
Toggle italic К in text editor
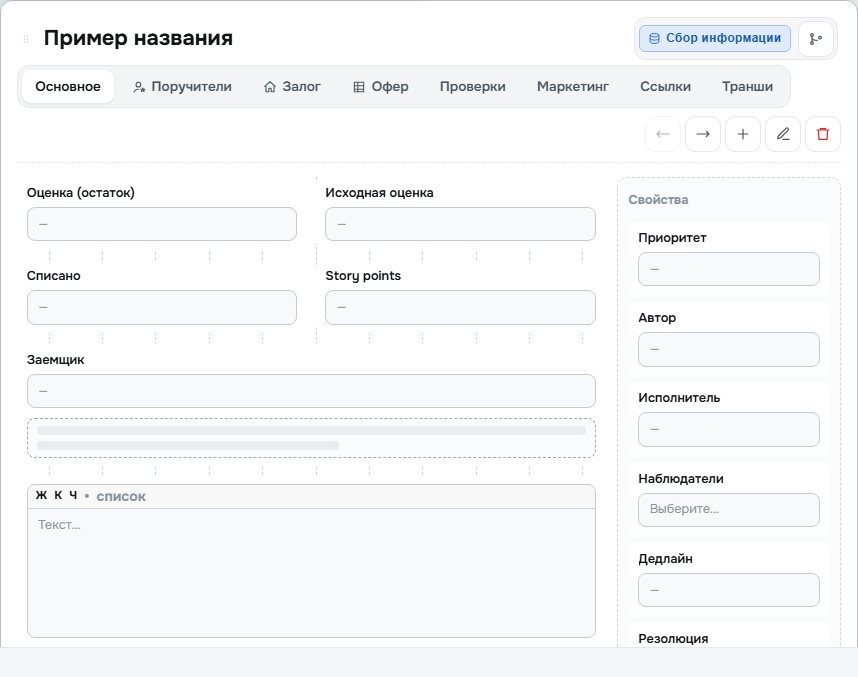coord(58,495)
